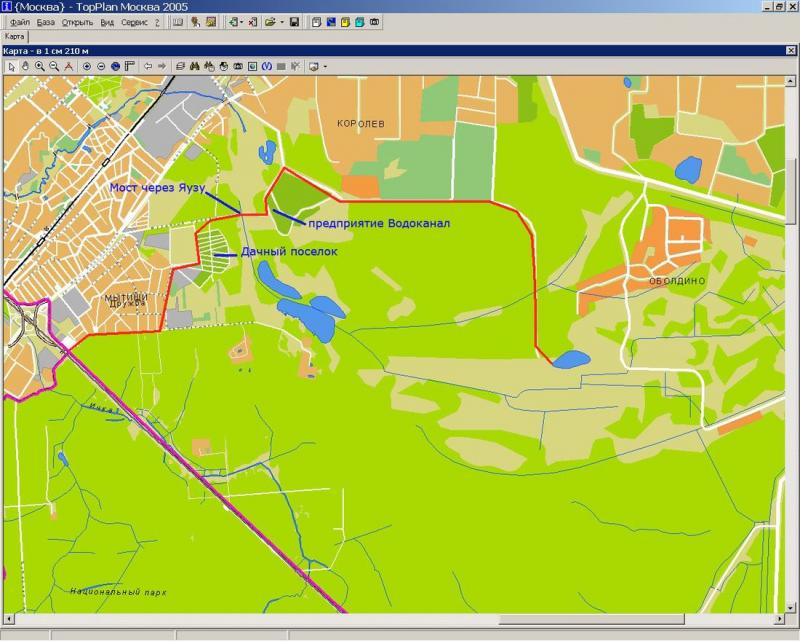Open the Открыть menu
This screenshot has width=800, height=641.
78,22
